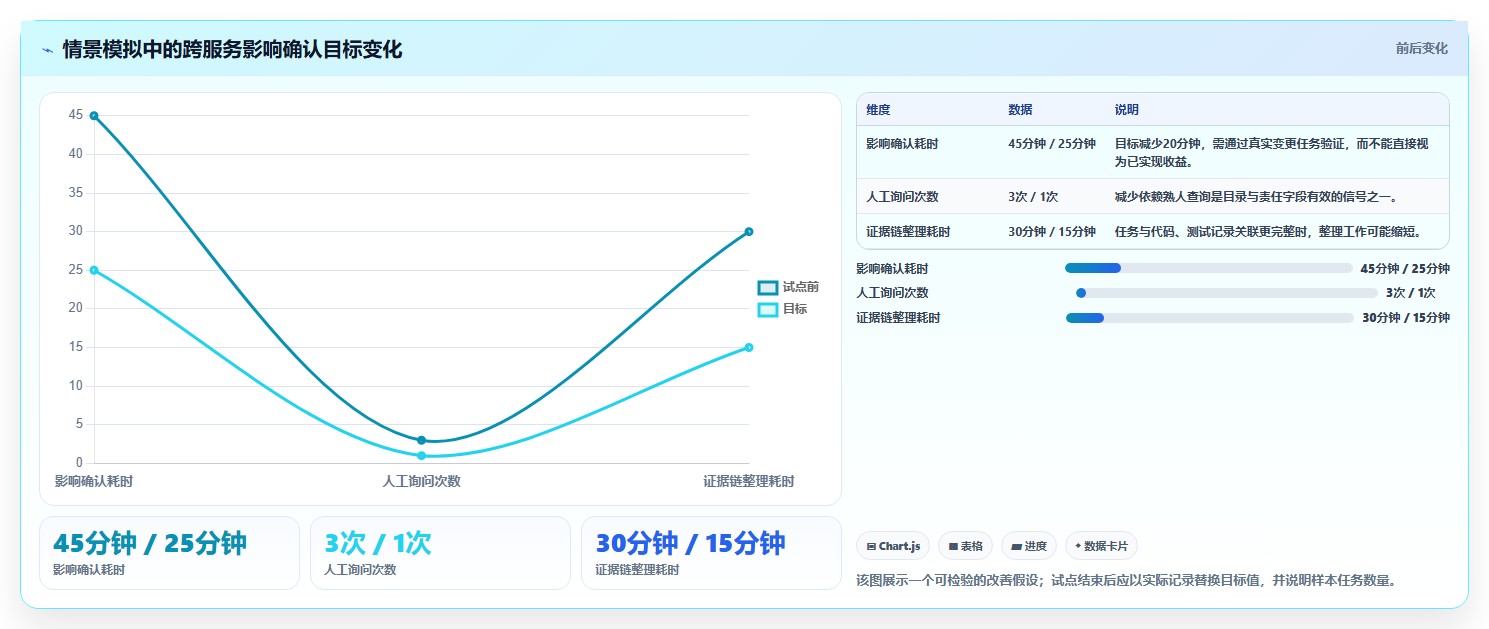Screen dimensions: 1489x629
Task: Click the y-axis value 45
Action: pos(76,115)
